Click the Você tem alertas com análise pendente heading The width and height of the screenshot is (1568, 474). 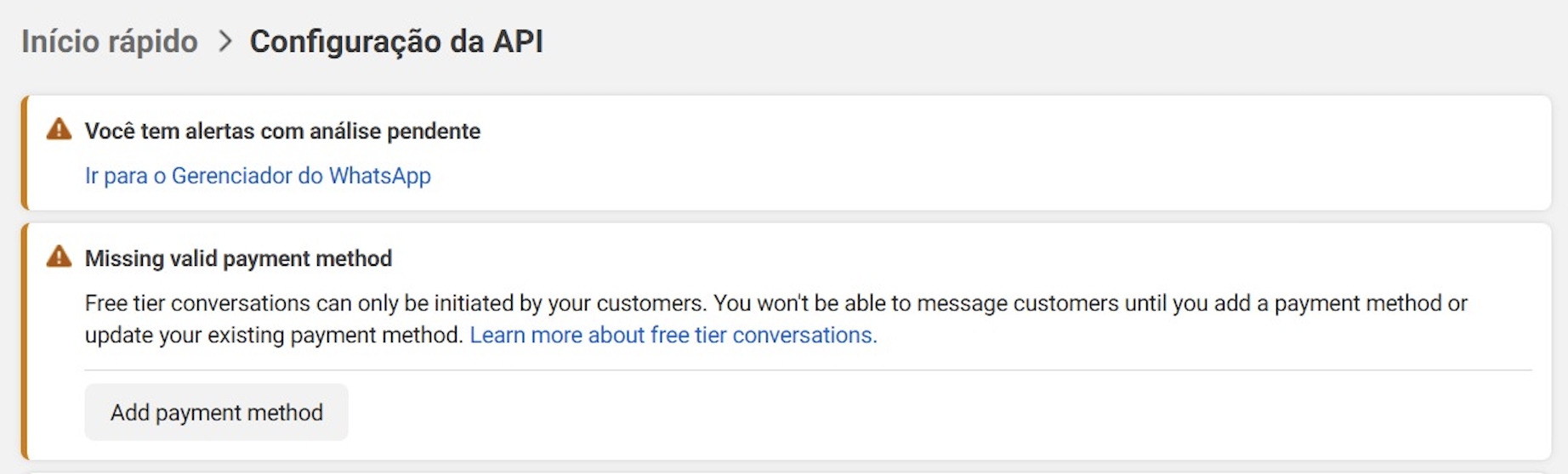282,132
